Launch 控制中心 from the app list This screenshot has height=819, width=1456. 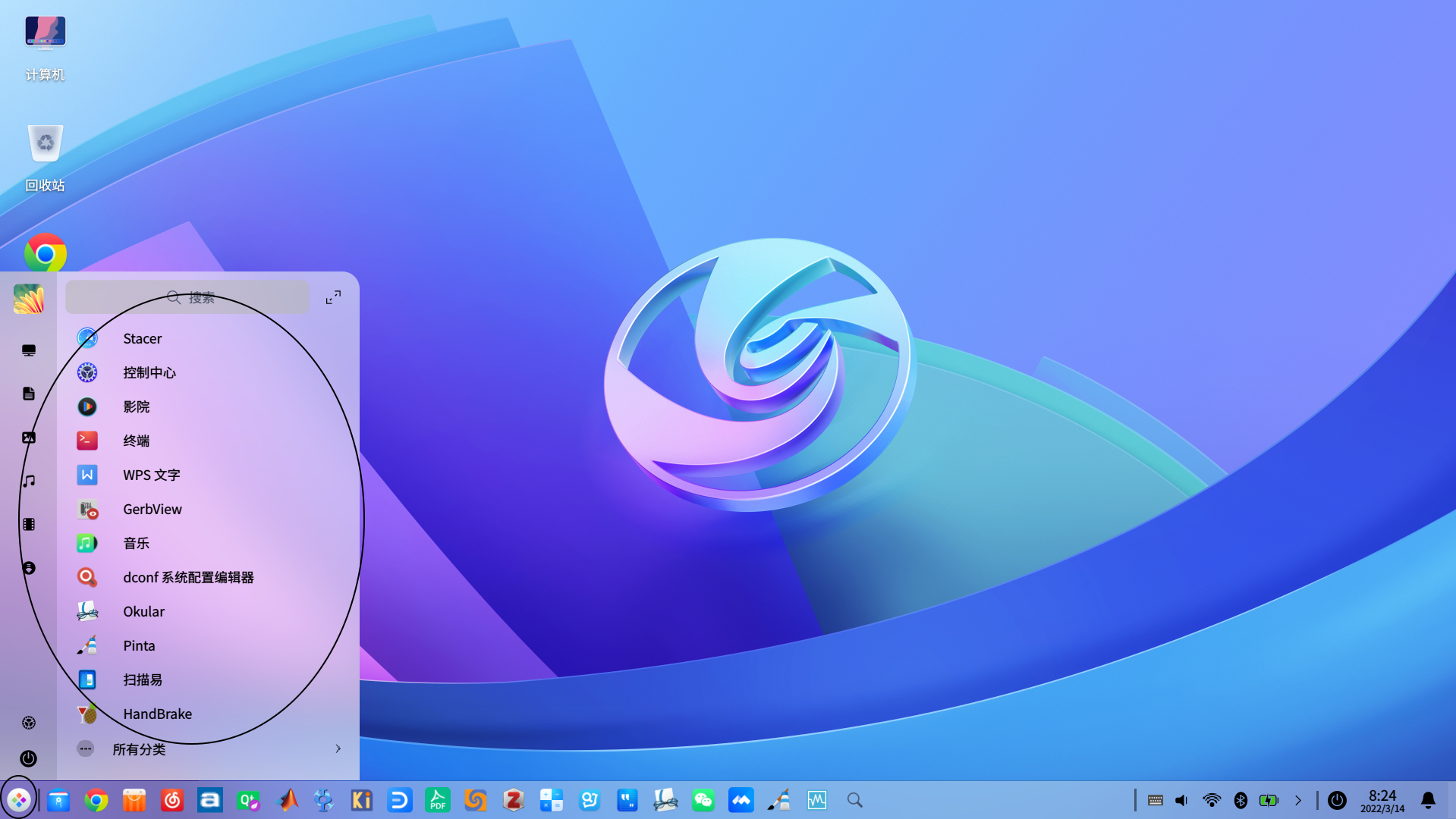click(207, 372)
